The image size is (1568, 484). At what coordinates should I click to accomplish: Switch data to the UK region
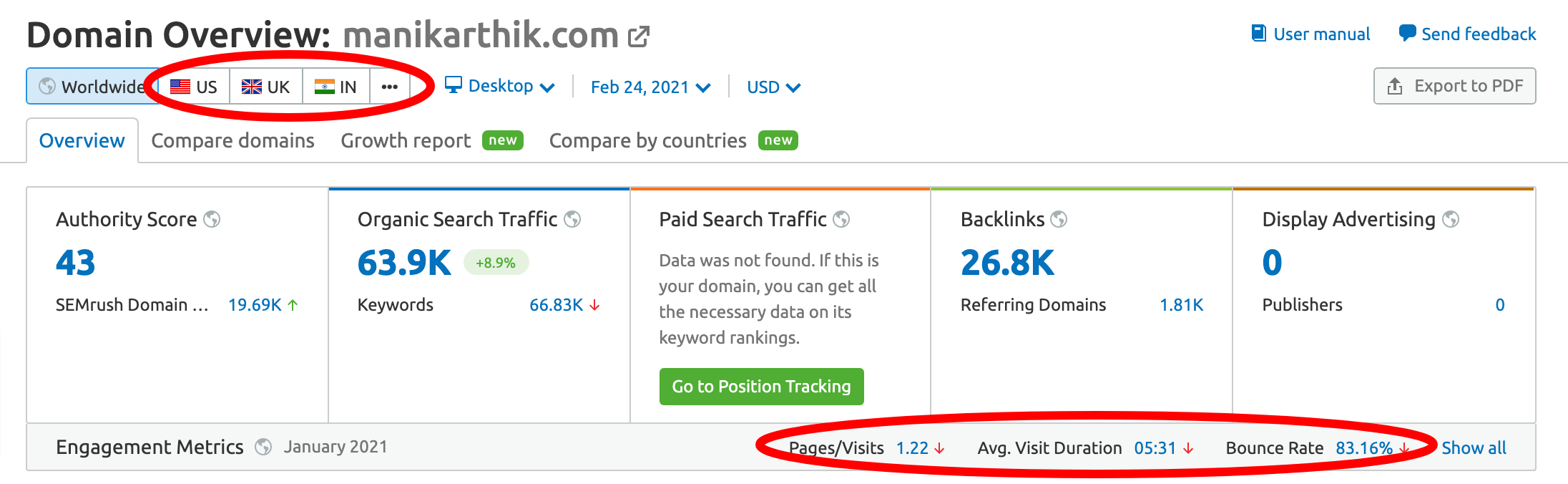265,86
